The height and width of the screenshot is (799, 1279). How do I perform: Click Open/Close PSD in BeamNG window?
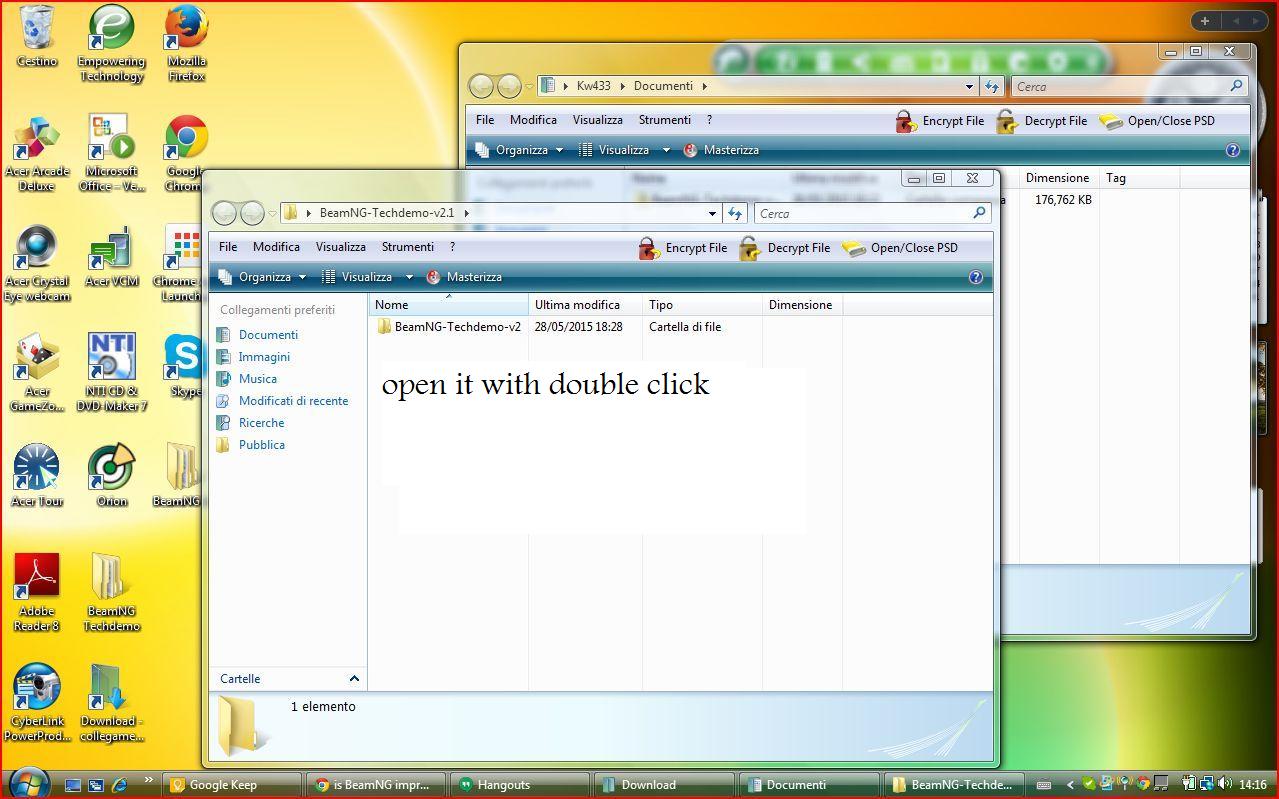(x=900, y=248)
